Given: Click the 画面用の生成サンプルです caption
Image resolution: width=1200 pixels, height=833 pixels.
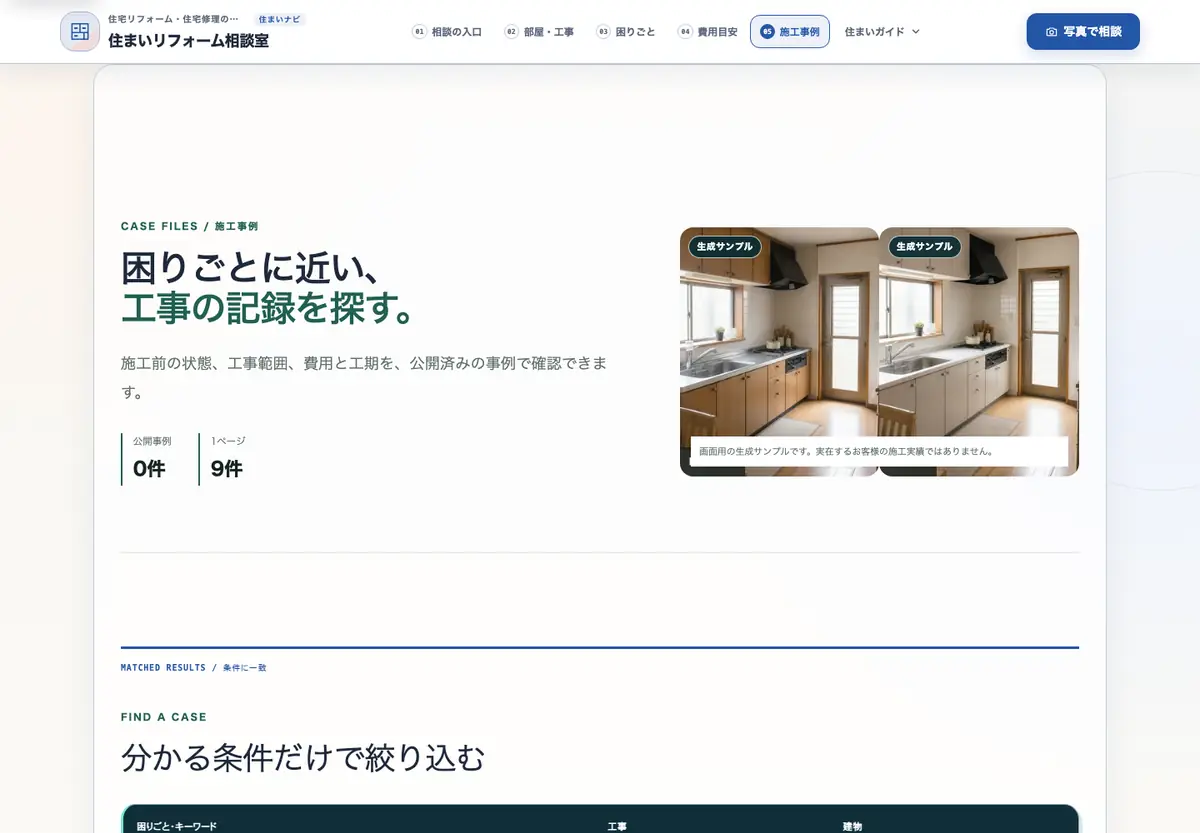Looking at the screenshot, I should (x=879, y=451).
